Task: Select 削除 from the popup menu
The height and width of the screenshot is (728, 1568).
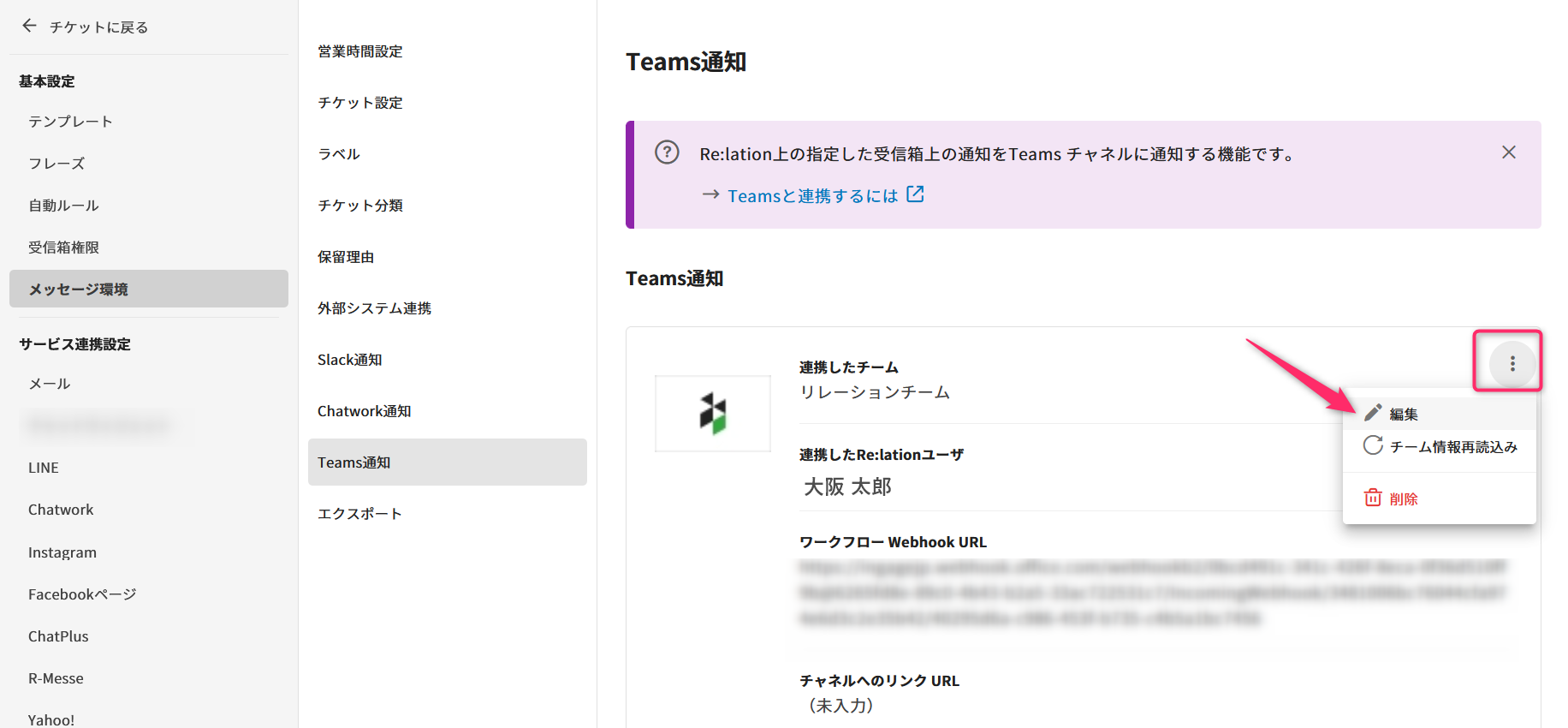Action: [1440, 498]
